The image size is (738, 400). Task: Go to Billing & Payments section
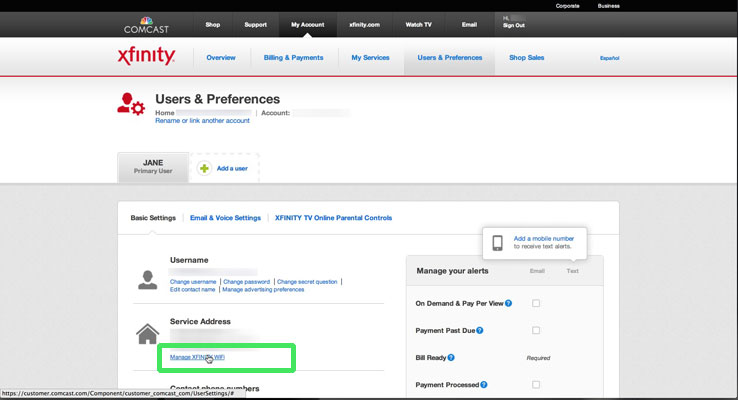tap(293, 58)
